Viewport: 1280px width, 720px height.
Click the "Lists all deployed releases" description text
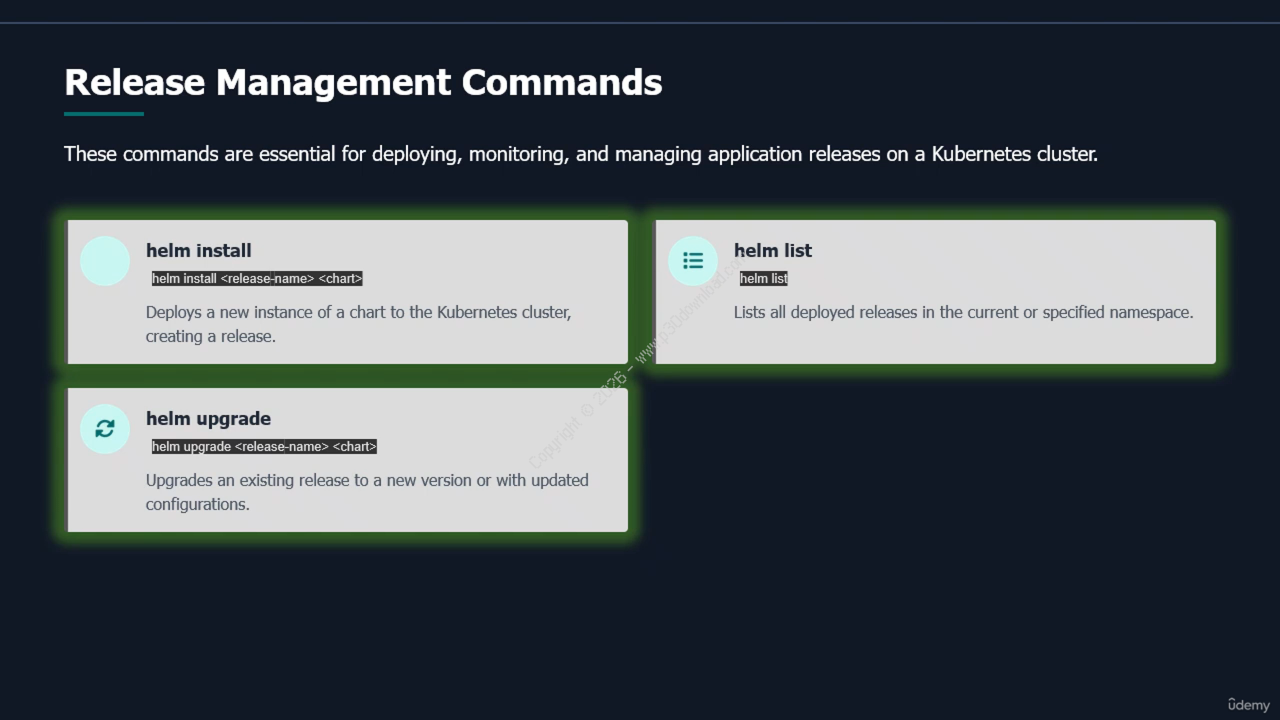tap(963, 312)
